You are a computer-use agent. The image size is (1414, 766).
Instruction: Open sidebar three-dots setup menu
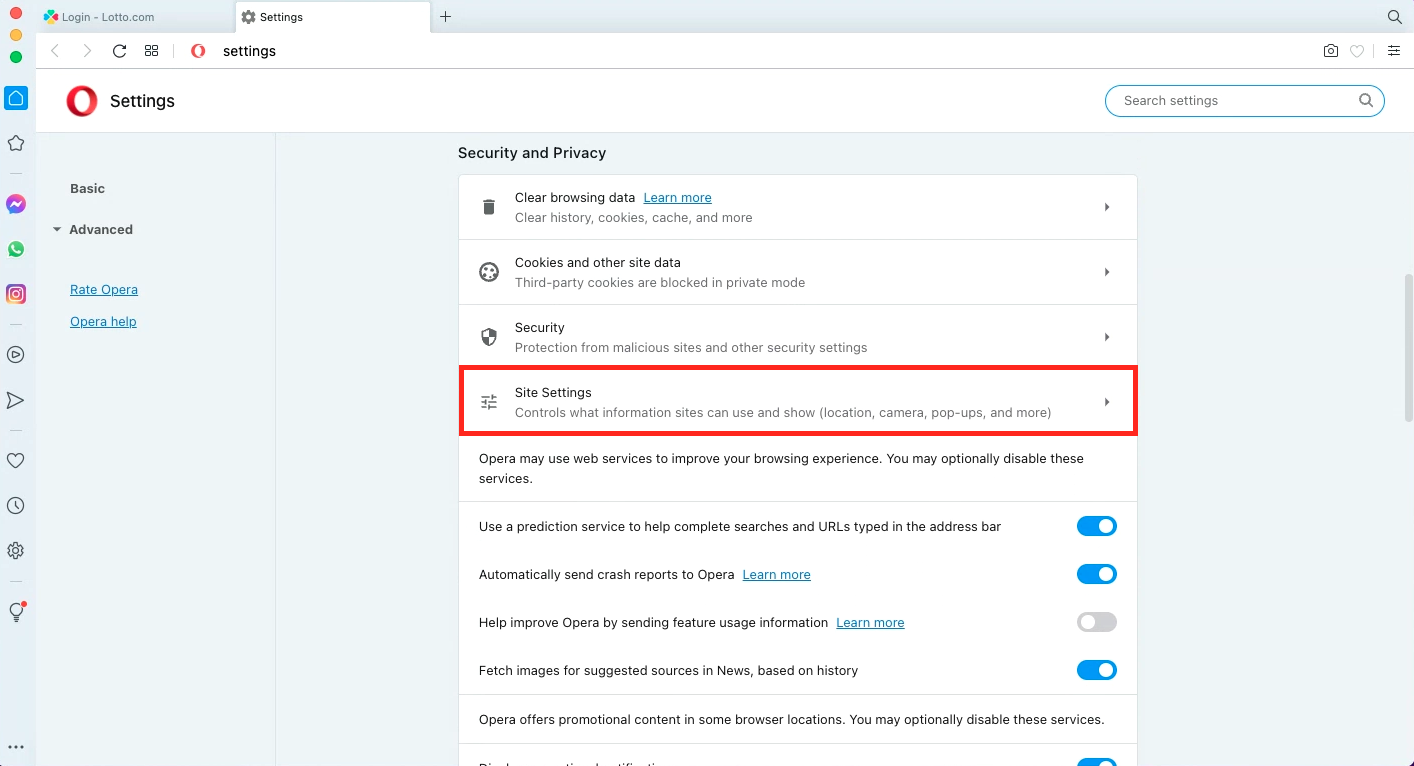[x=16, y=747]
